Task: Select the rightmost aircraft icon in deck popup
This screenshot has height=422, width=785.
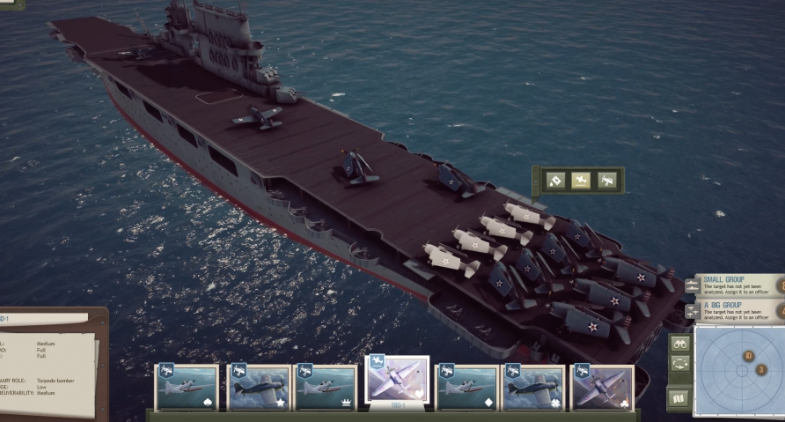Action: tap(607, 180)
